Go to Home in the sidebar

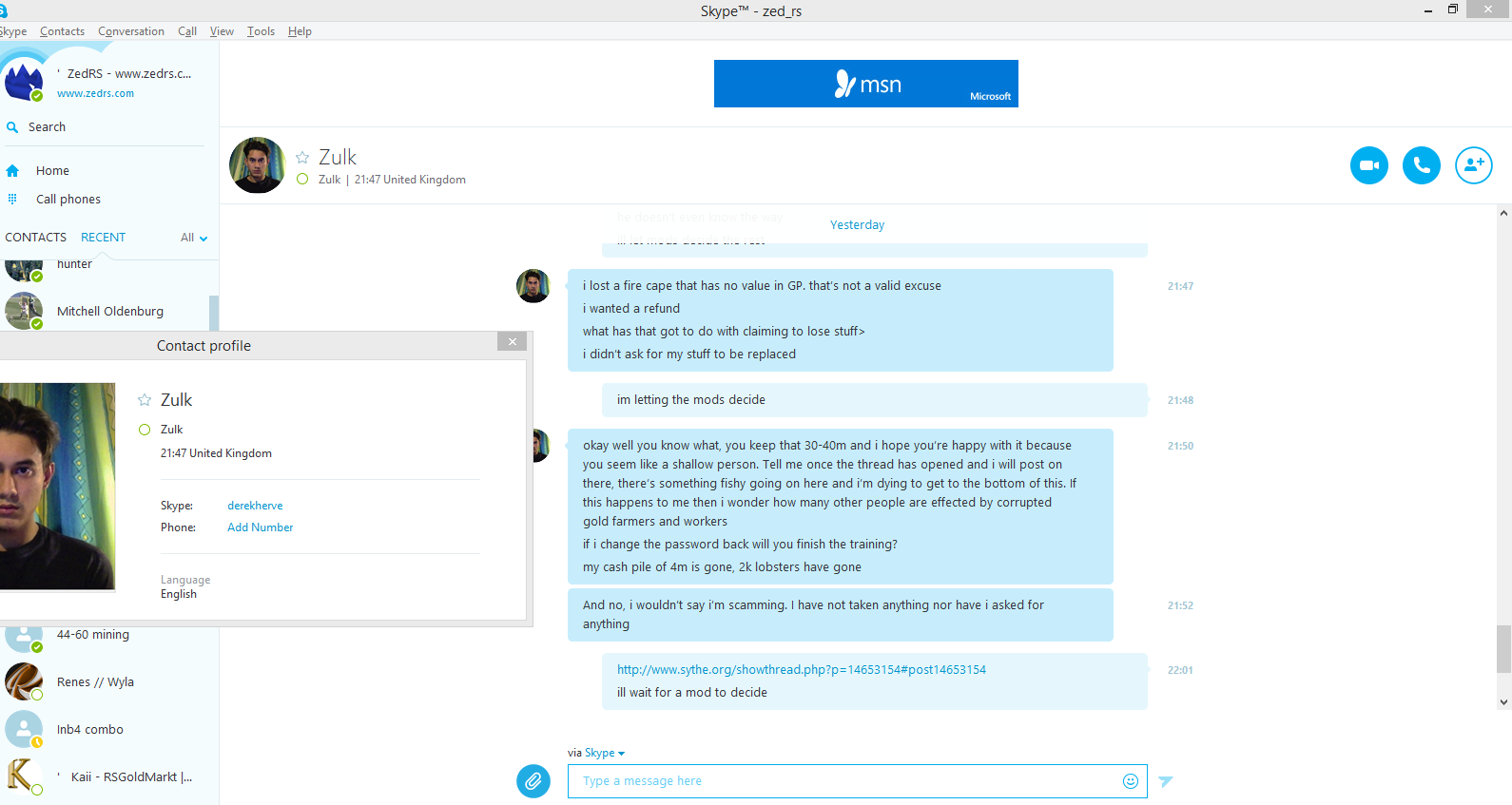pos(52,171)
